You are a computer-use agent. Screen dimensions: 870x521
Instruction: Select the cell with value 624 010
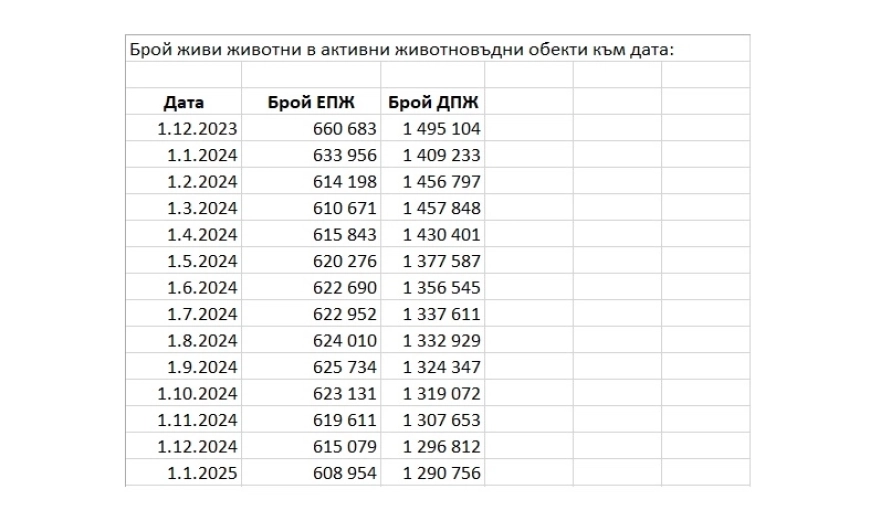(343, 340)
